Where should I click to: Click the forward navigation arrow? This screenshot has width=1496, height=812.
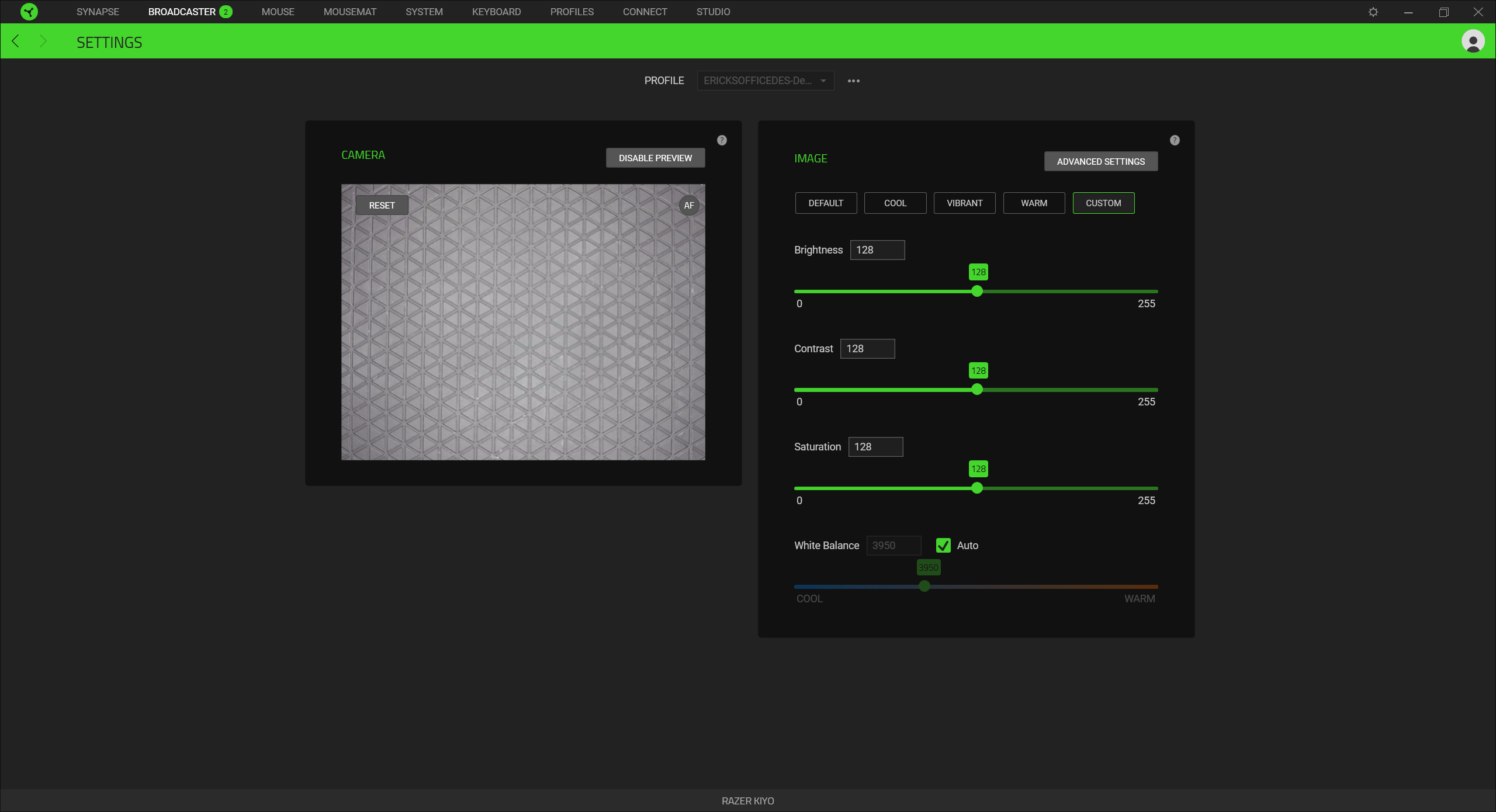(43, 41)
